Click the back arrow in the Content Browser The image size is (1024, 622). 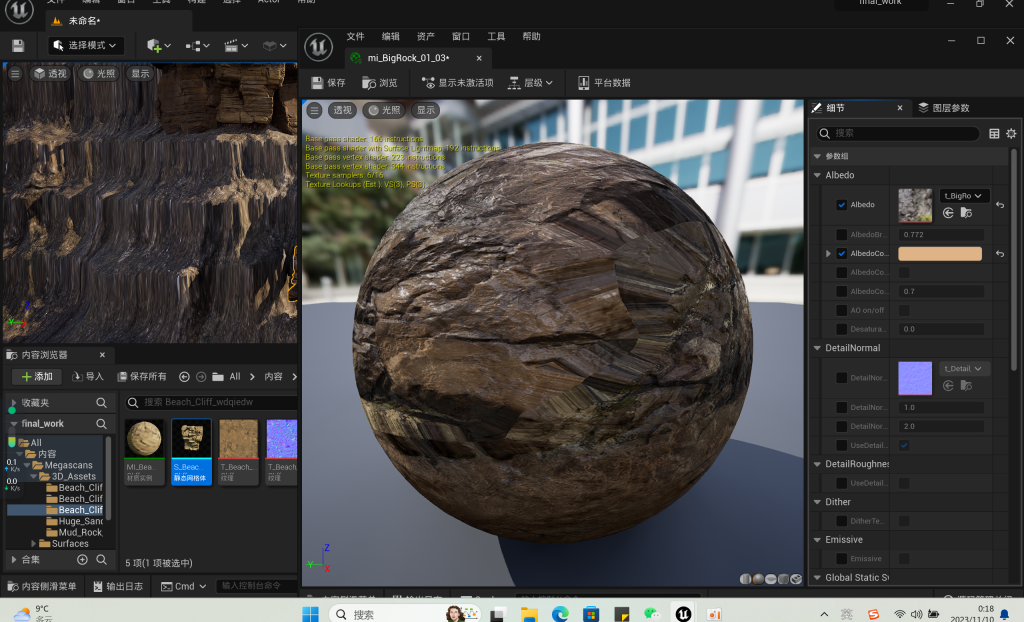(184, 377)
